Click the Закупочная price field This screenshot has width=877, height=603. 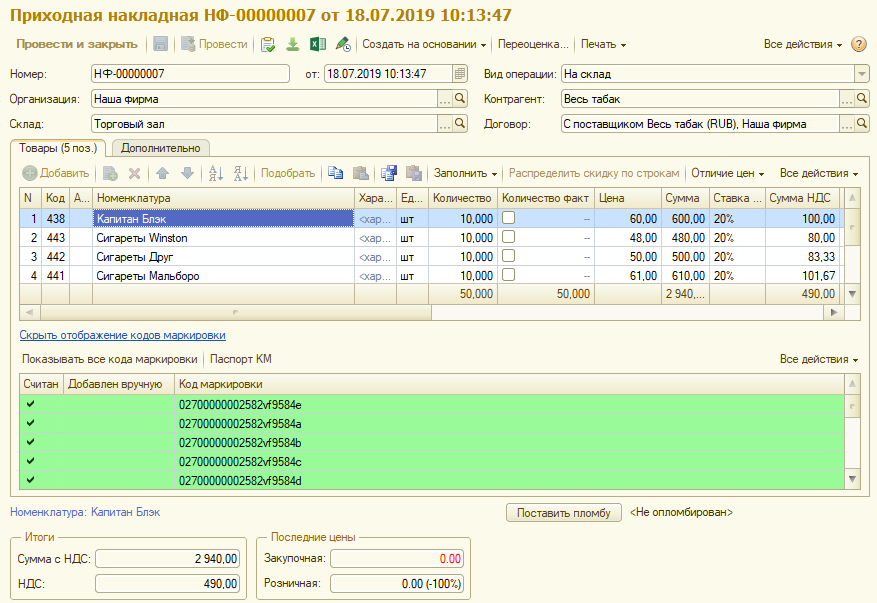[x=397, y=559]
